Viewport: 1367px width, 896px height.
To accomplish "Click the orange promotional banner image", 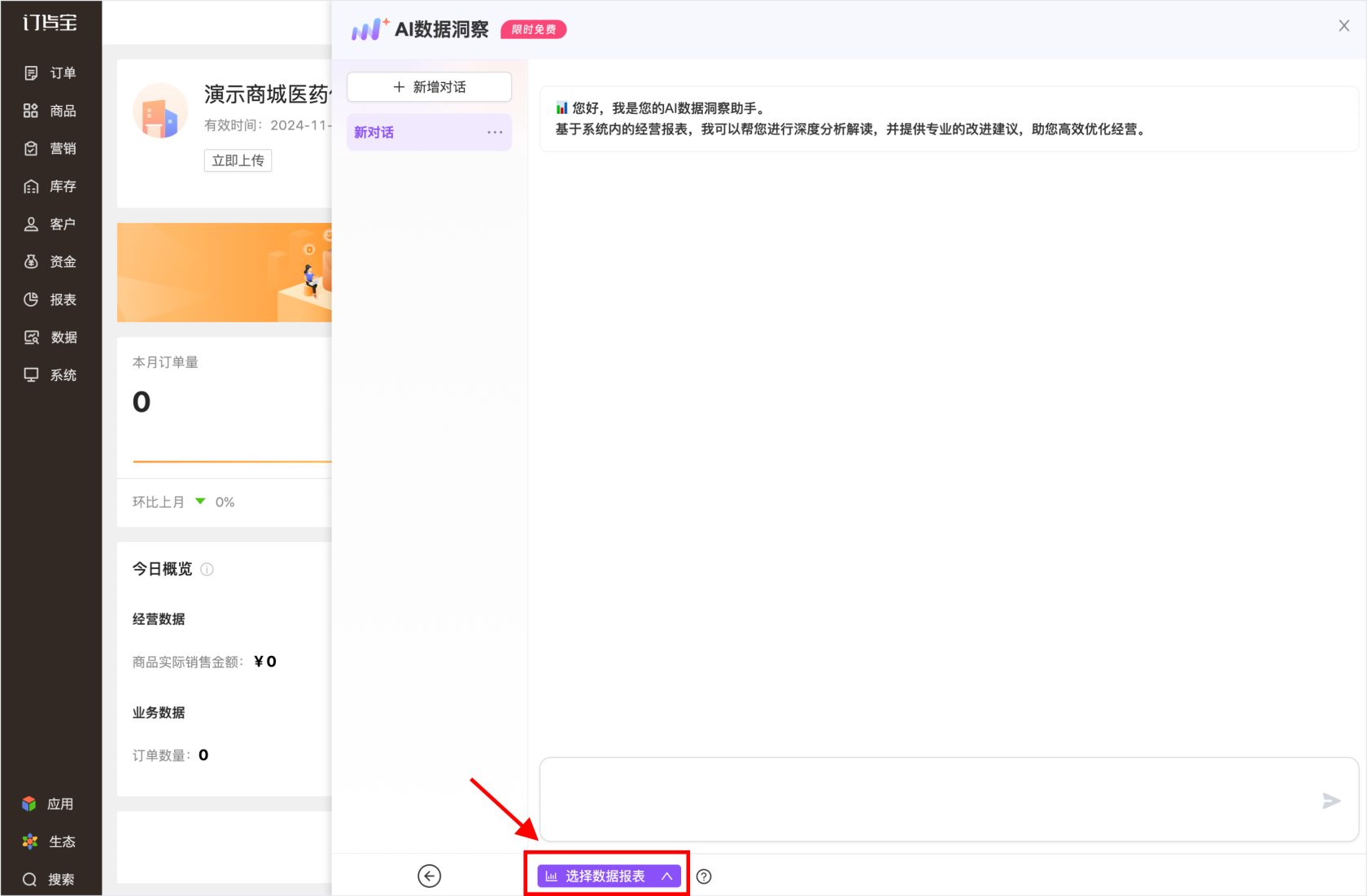I will click(224, 273).
